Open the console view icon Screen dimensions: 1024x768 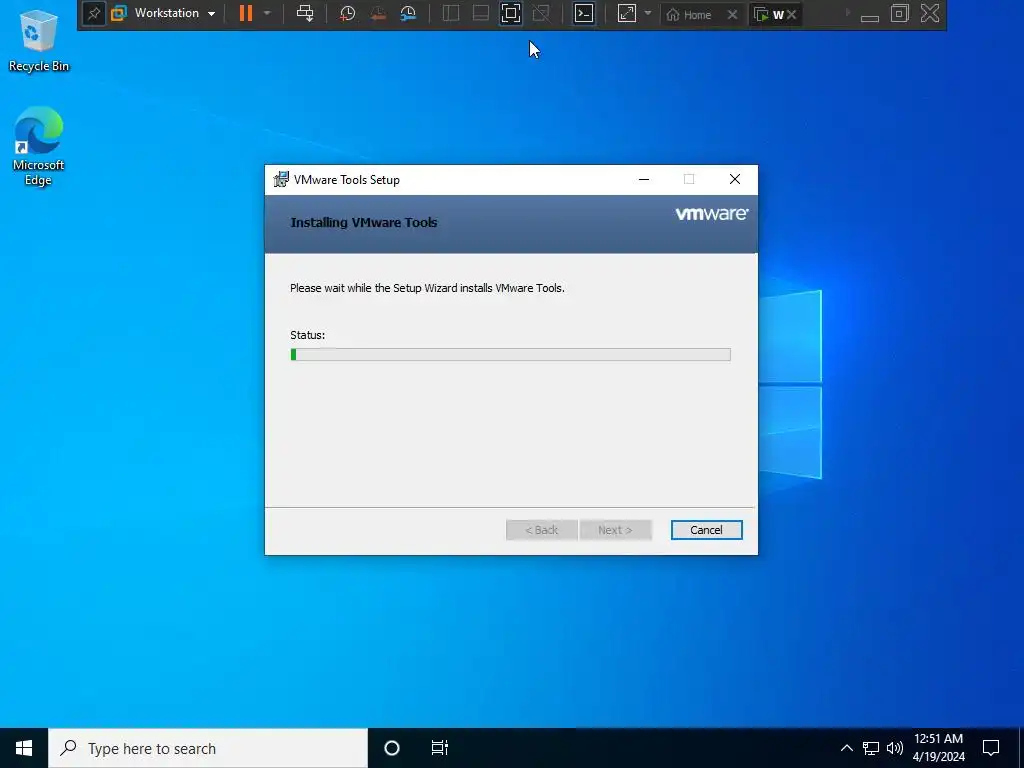(584, 13)
